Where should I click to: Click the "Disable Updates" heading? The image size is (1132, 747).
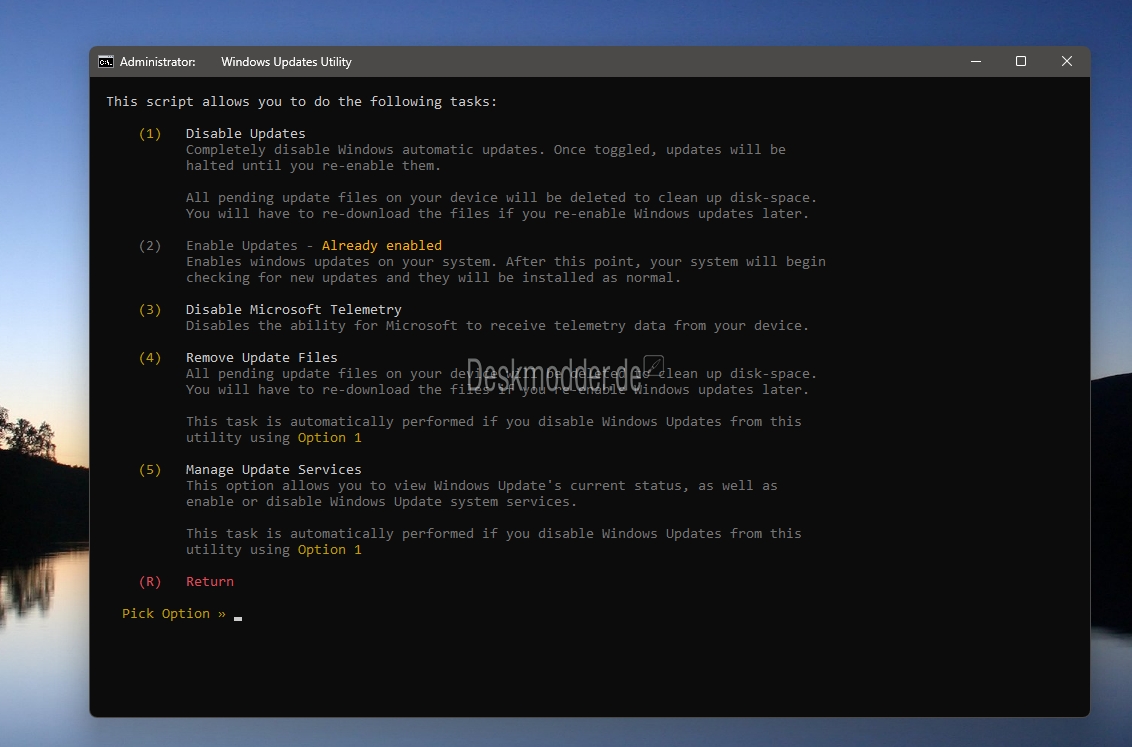point(245,134)
